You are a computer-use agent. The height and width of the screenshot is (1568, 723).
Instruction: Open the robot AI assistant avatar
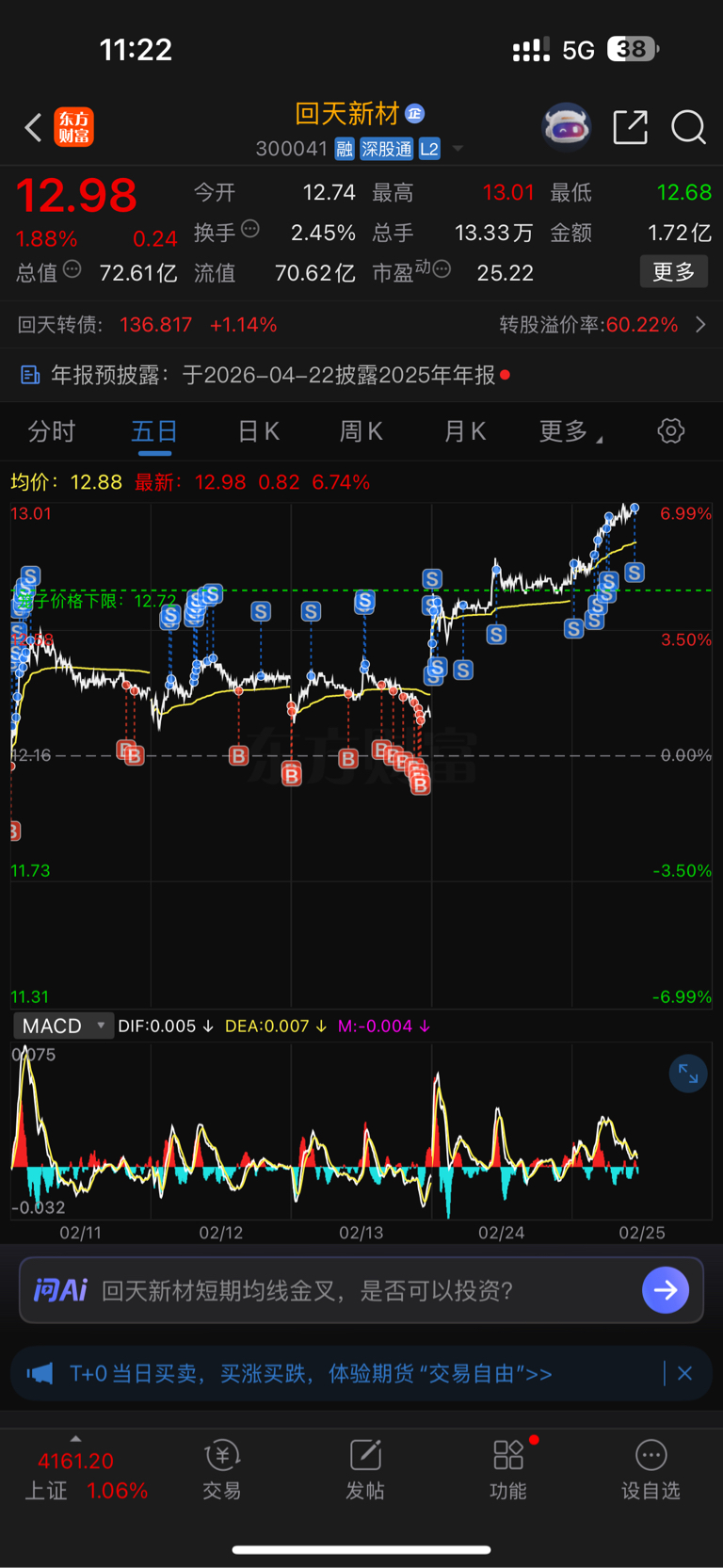pyautogui.click(x=566, y=126)
